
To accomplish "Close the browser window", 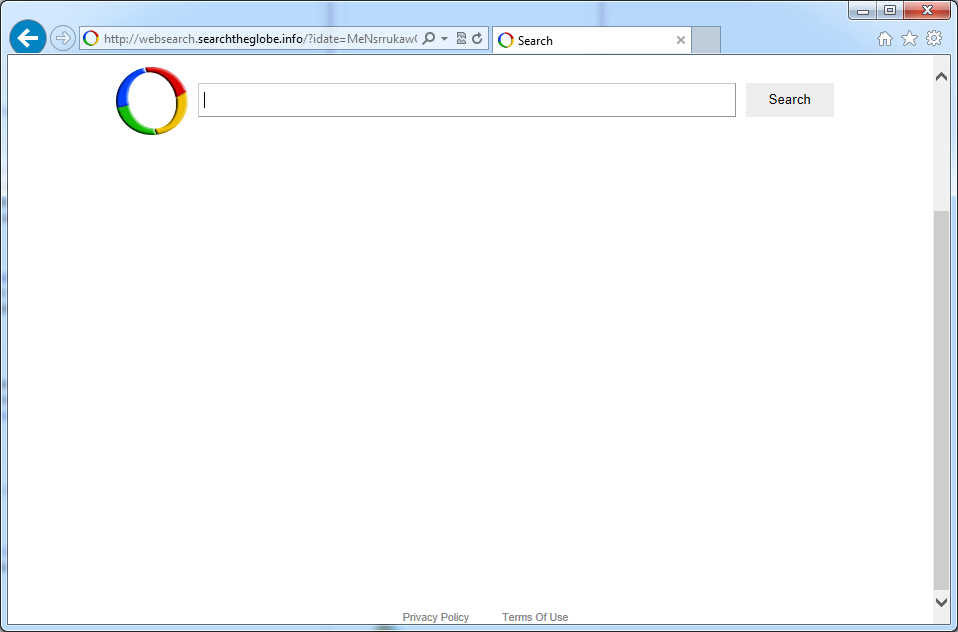I will point(927,10).
